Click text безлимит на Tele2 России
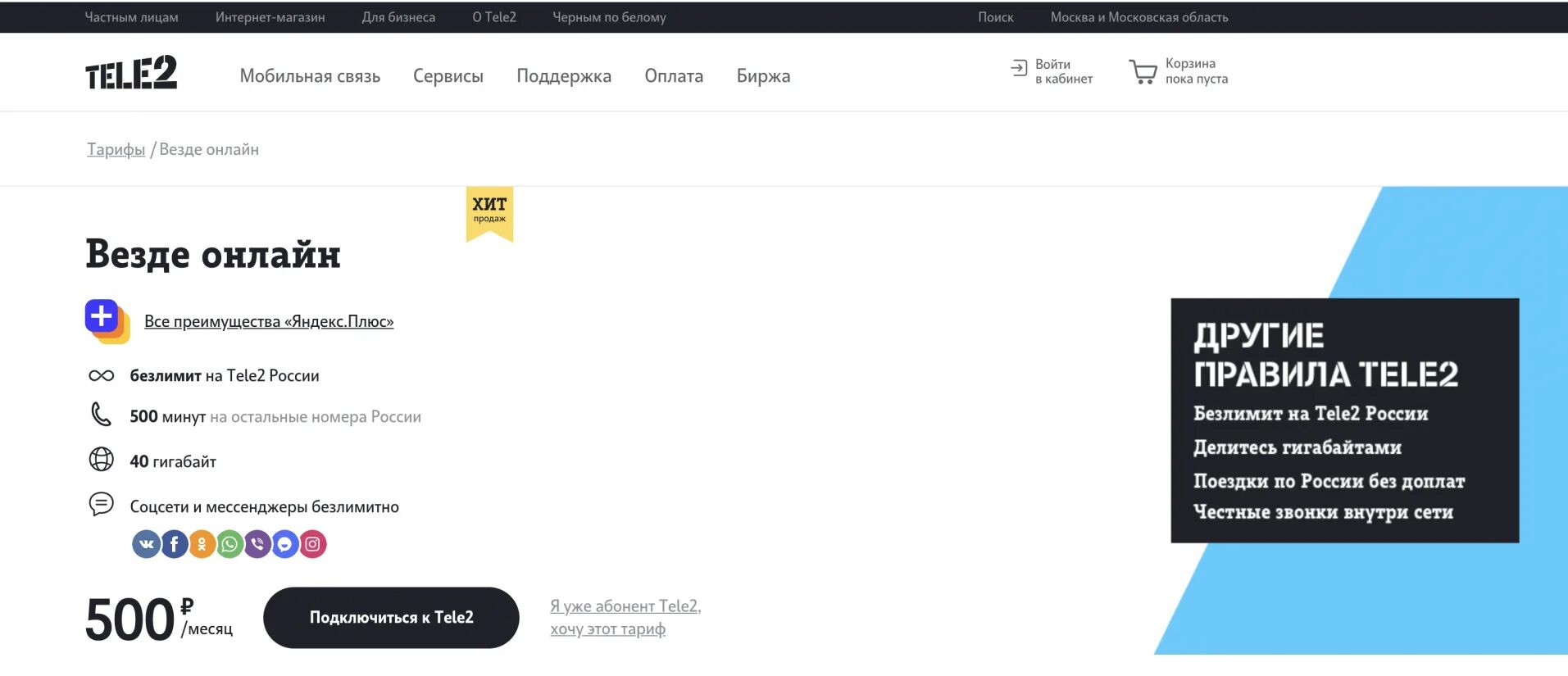The image size is (1568, 676). pos(225,375)
